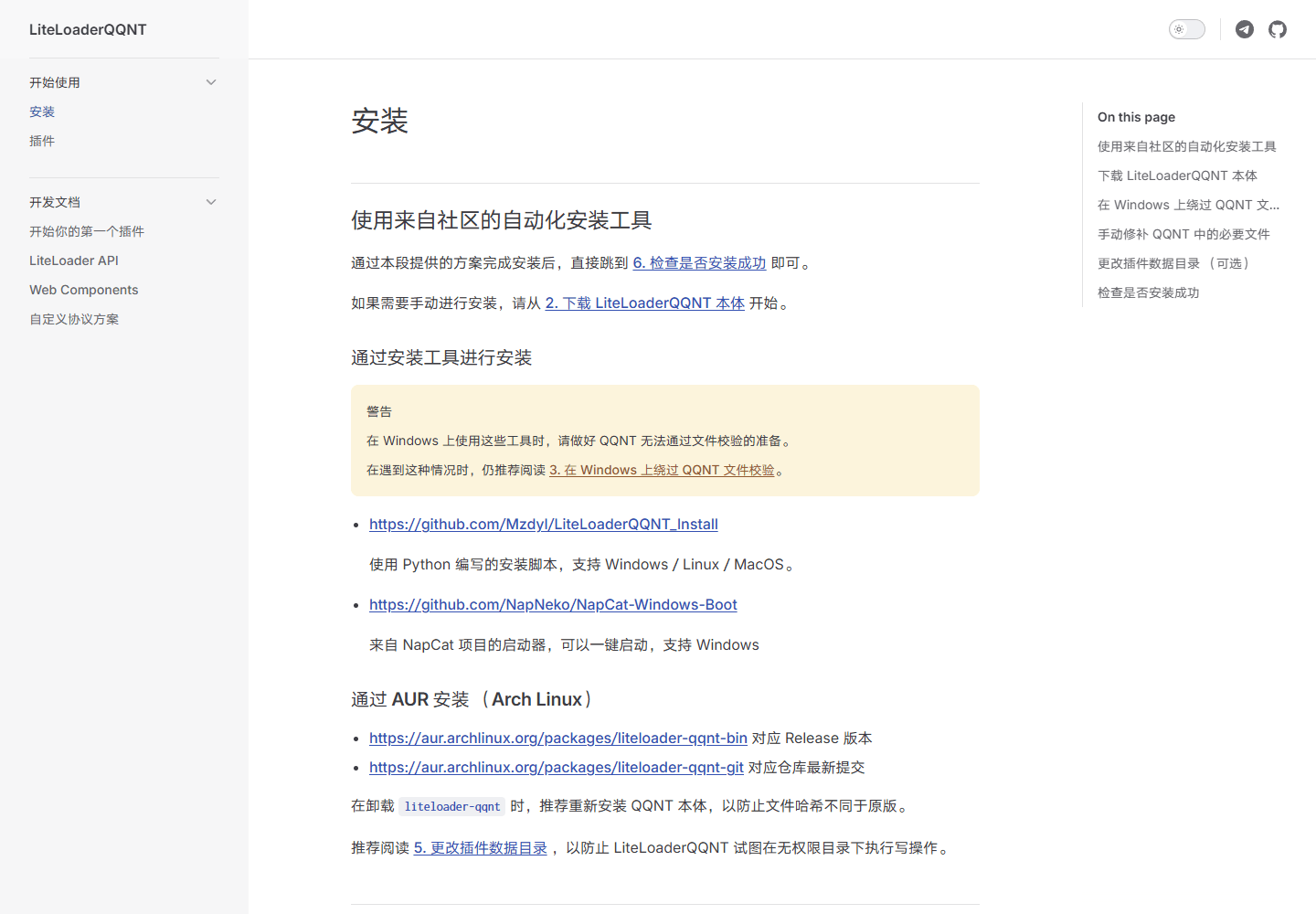Select 安装 in the sidebar
Viewport: 1316px width, 914px height.
tap(42, 112)
